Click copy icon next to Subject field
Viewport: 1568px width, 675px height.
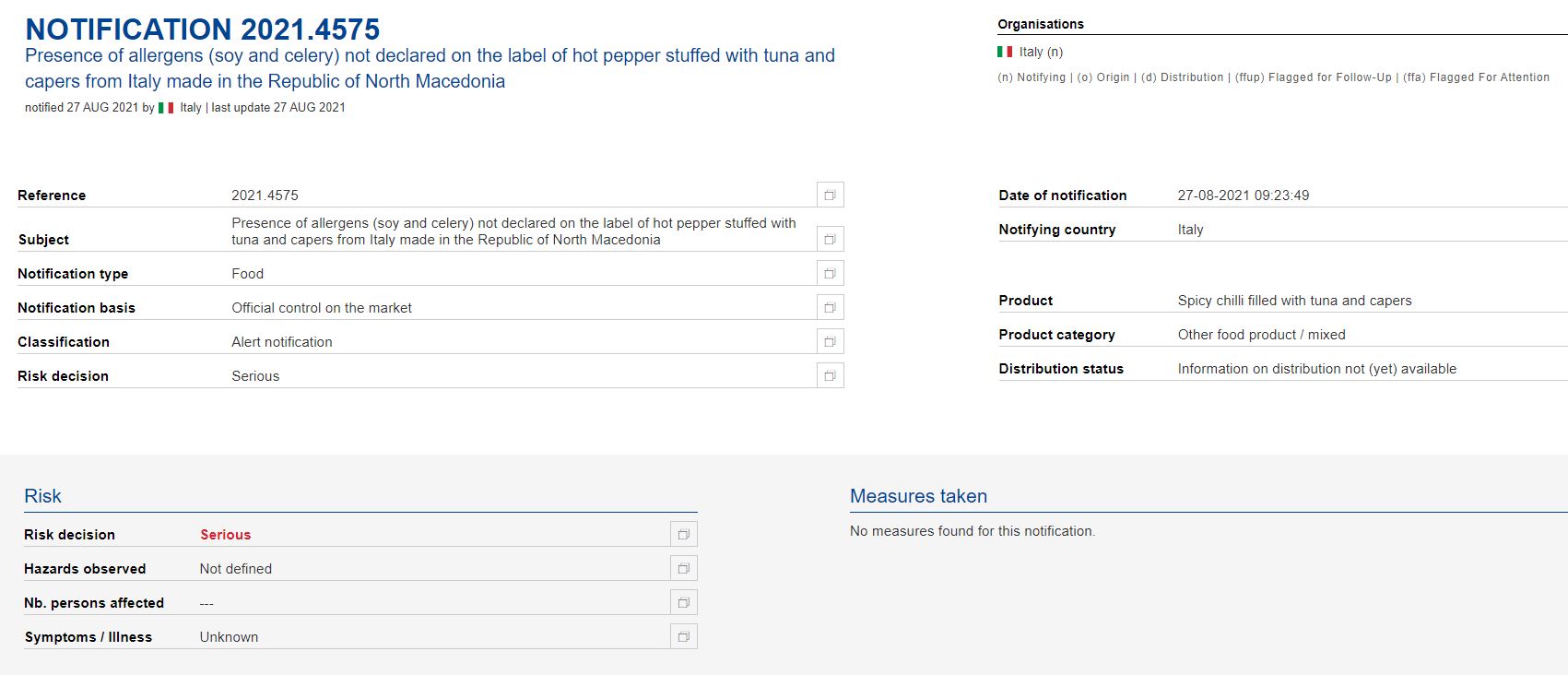[x=830, y=239]
